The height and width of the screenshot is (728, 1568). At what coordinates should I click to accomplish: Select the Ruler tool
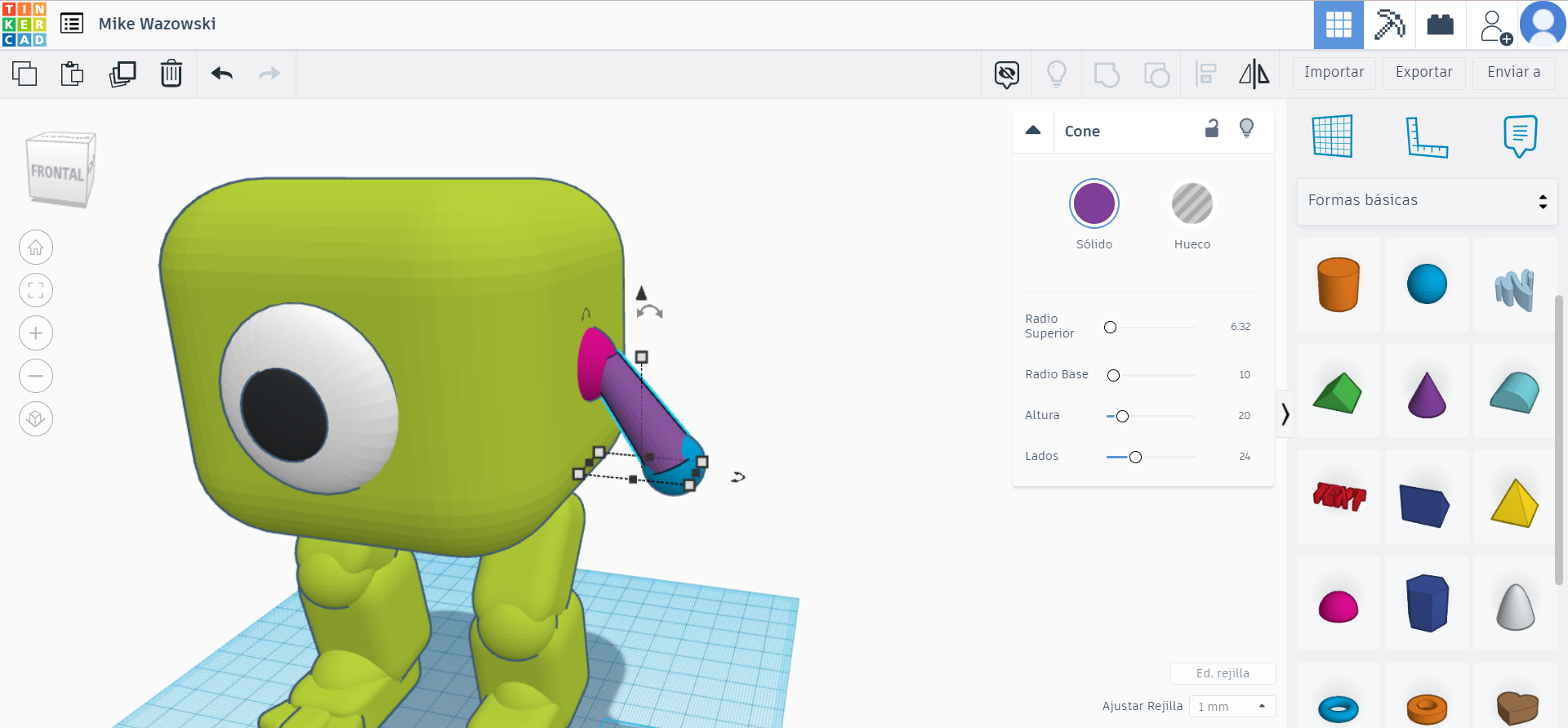(x=1427, y=136)
